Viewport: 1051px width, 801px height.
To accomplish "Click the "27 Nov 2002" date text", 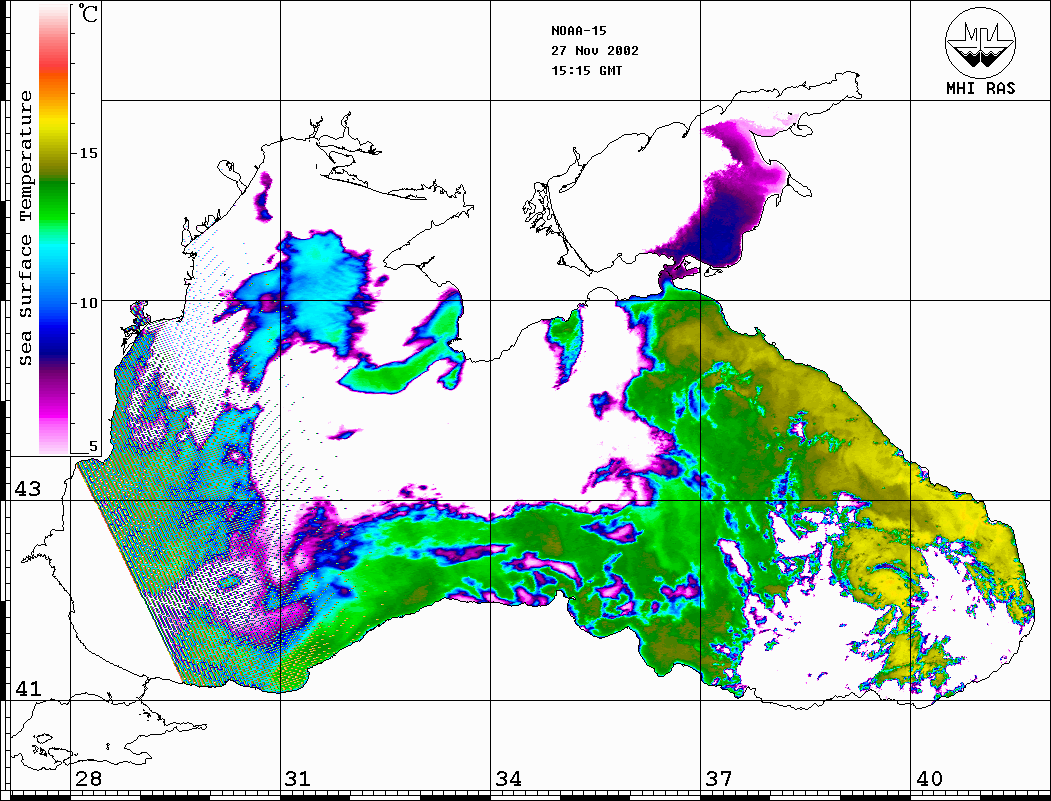I will [595, 50].
